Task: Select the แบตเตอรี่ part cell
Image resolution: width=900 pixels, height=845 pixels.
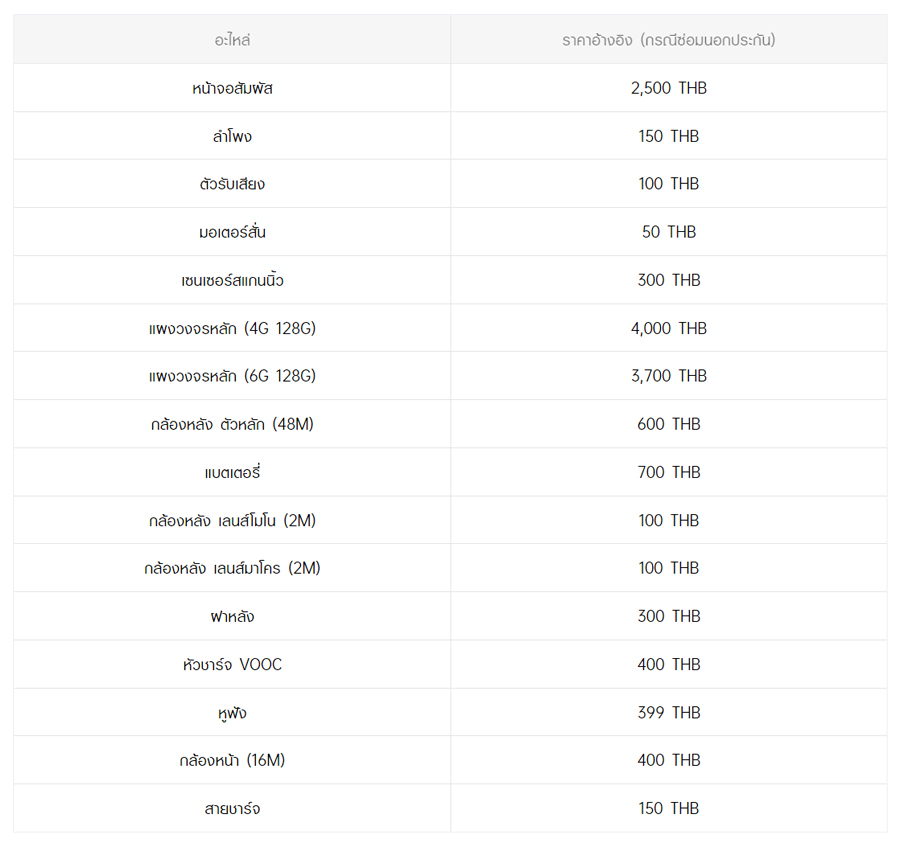Action: (232, 472)
